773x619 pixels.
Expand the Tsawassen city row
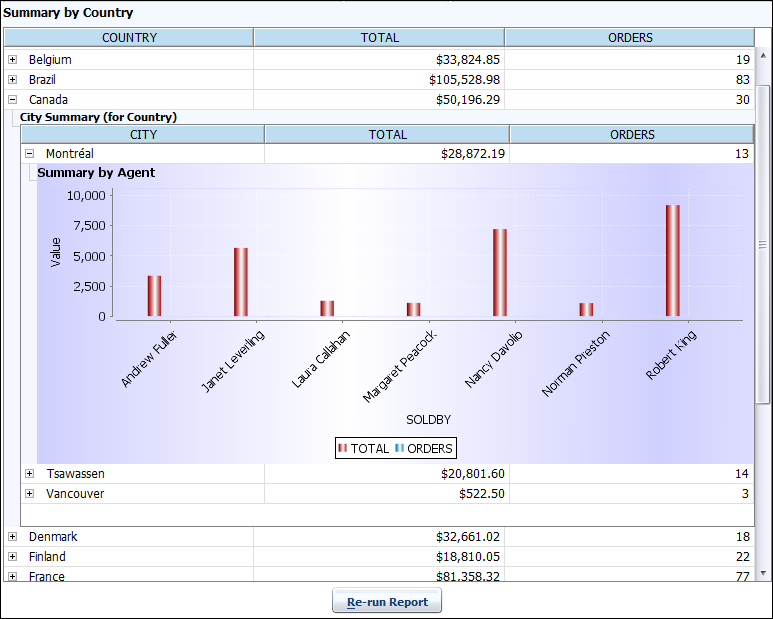coord(29,474)
